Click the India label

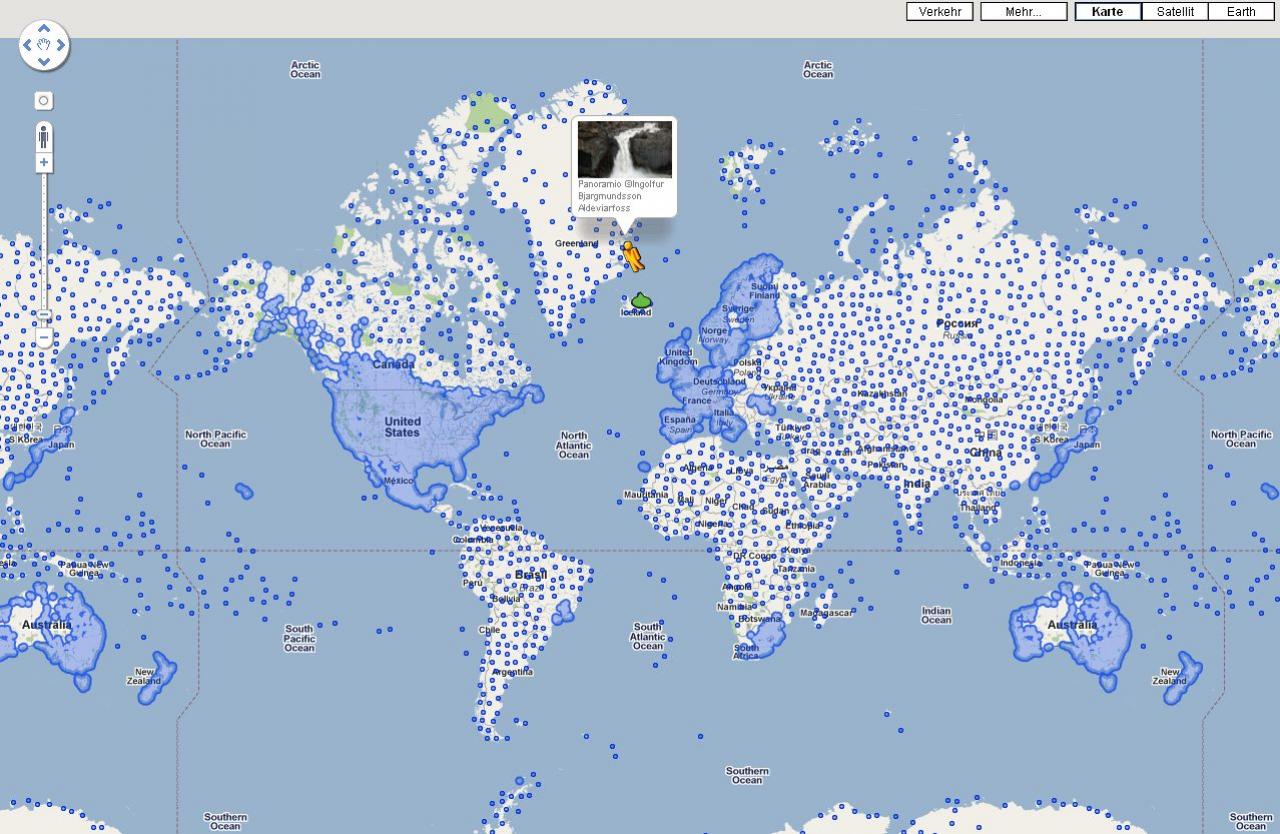coord(917,484)
